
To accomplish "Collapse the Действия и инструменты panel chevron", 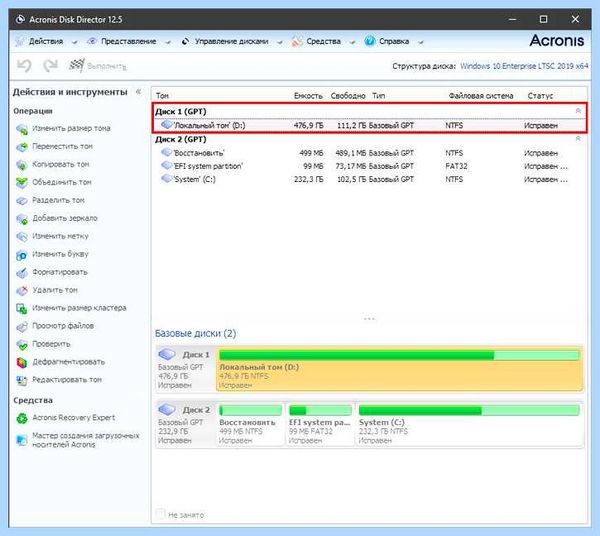I will tap(139, 91).
